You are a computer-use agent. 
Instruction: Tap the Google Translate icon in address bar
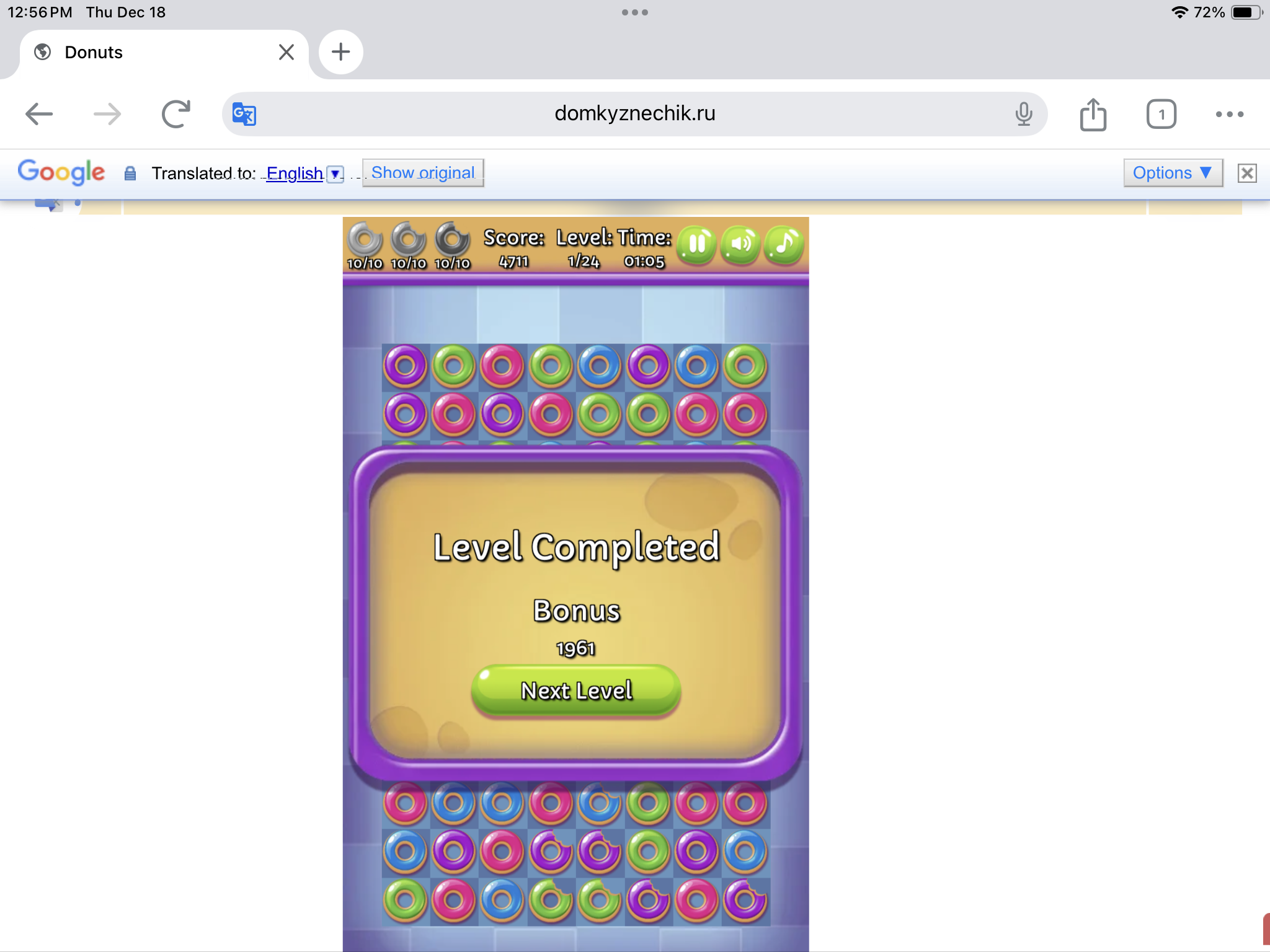(x=244, y=114)
